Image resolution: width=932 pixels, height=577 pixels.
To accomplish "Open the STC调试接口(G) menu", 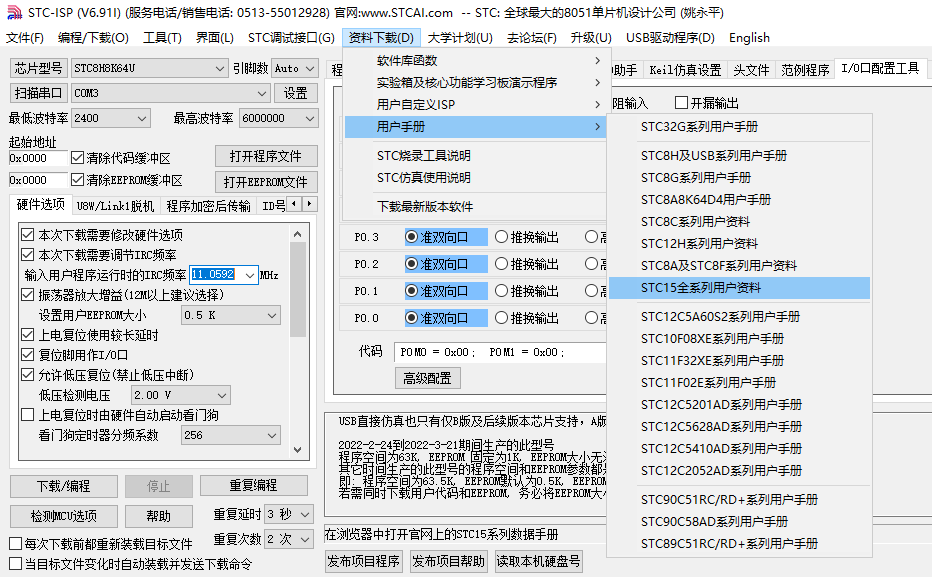I will pos(291,37).
